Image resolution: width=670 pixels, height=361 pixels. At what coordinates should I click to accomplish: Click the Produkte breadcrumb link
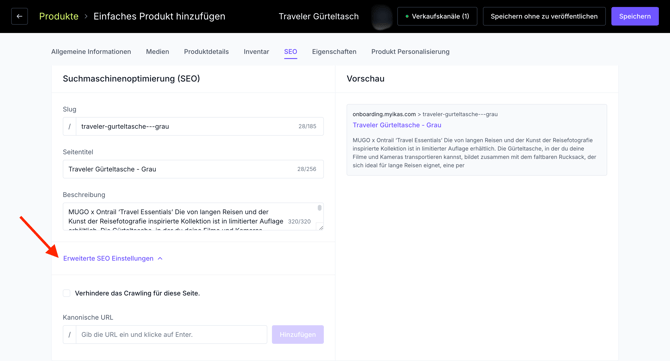(x=59, y=16)
